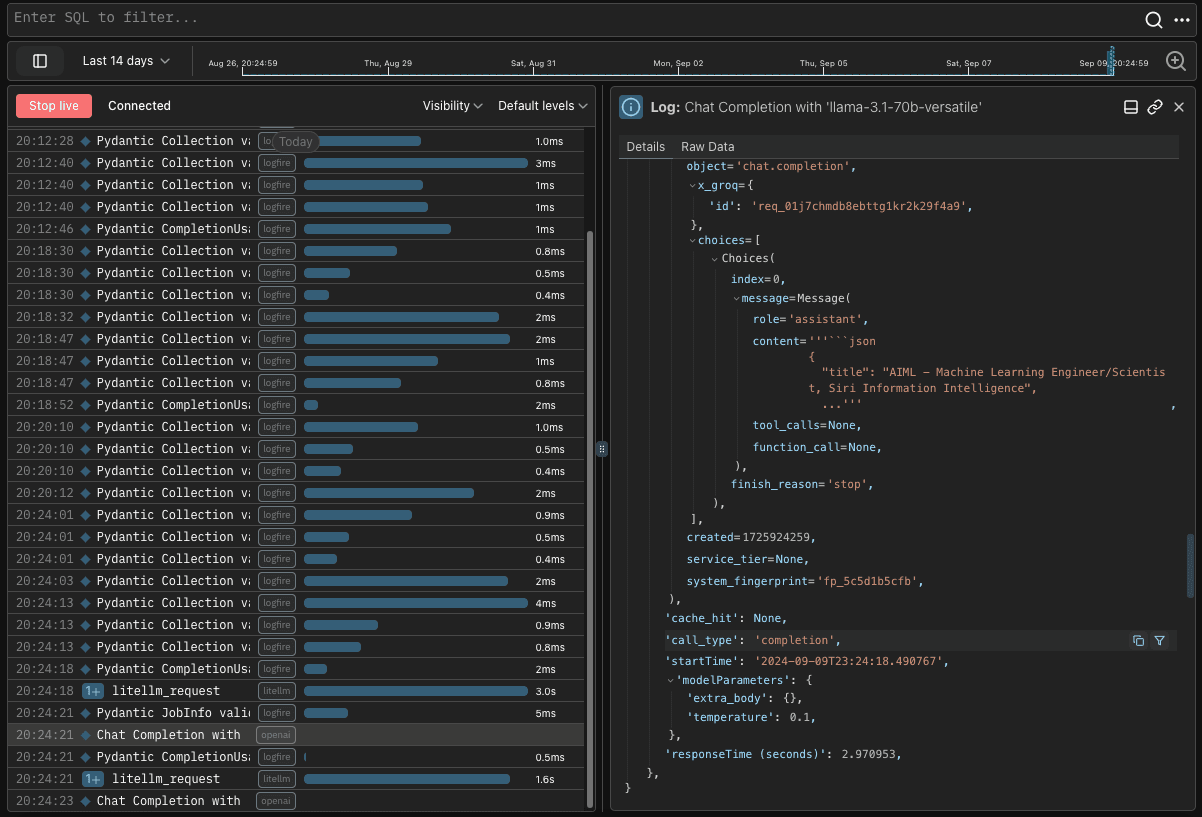The height and width of the screenshot is (817, 1202).
Task: Click the diamond icon of the 20:24:23 Chat Completion row
Action: 86,801
